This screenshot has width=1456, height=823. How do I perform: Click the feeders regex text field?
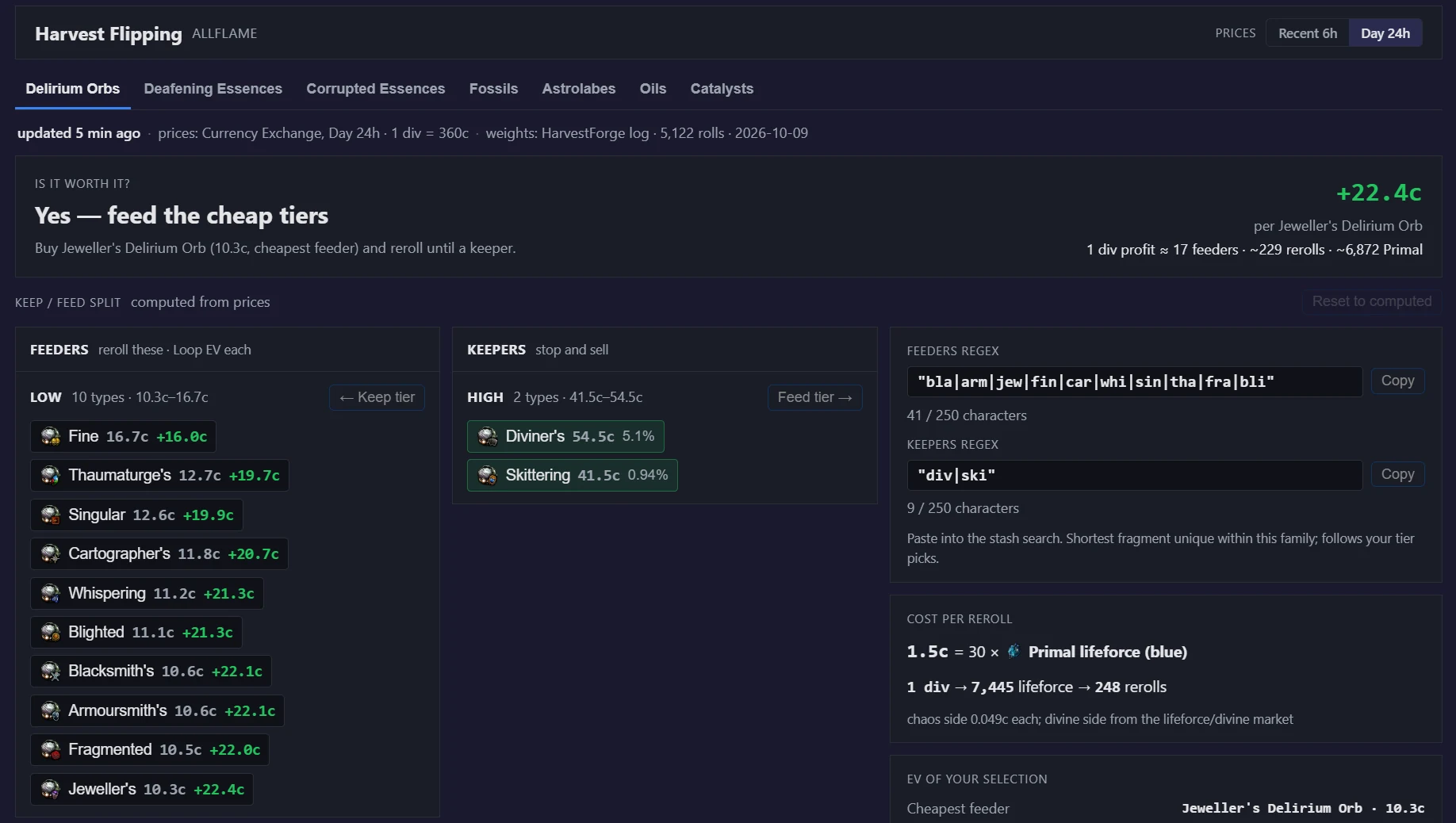pos(1135,382)
